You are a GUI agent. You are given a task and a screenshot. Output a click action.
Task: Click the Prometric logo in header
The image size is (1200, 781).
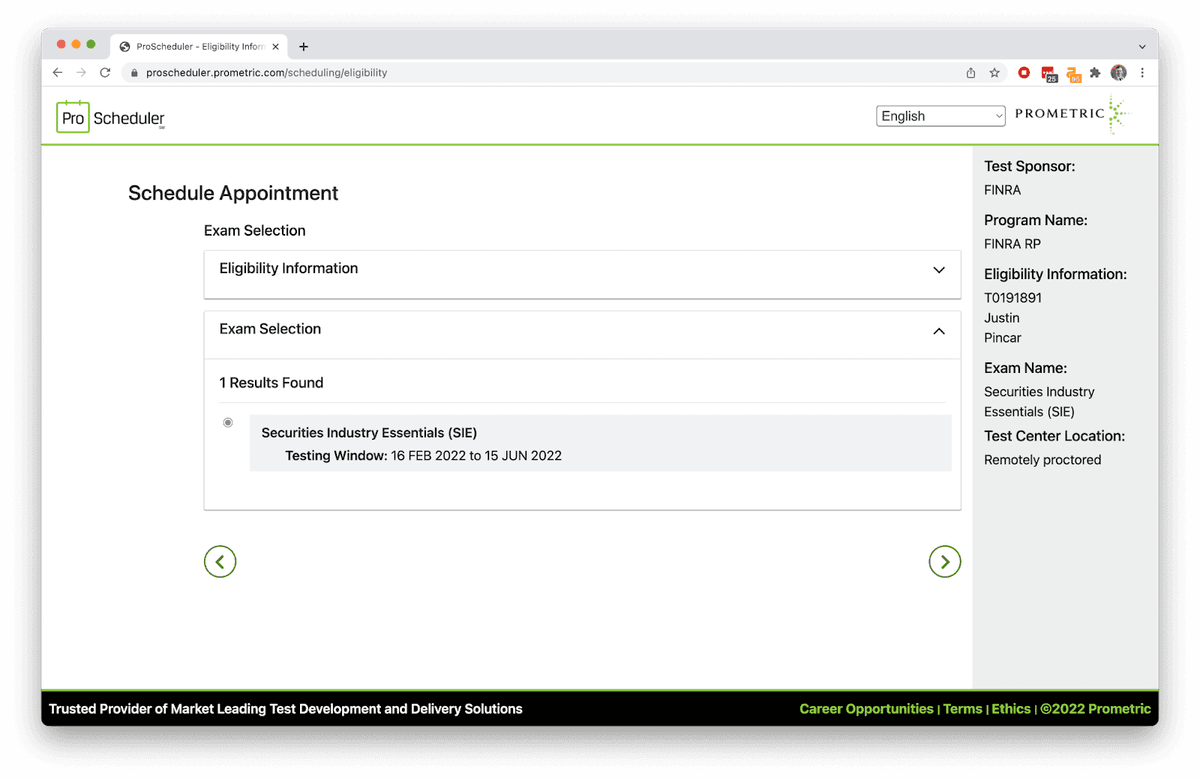point(1070,115)
